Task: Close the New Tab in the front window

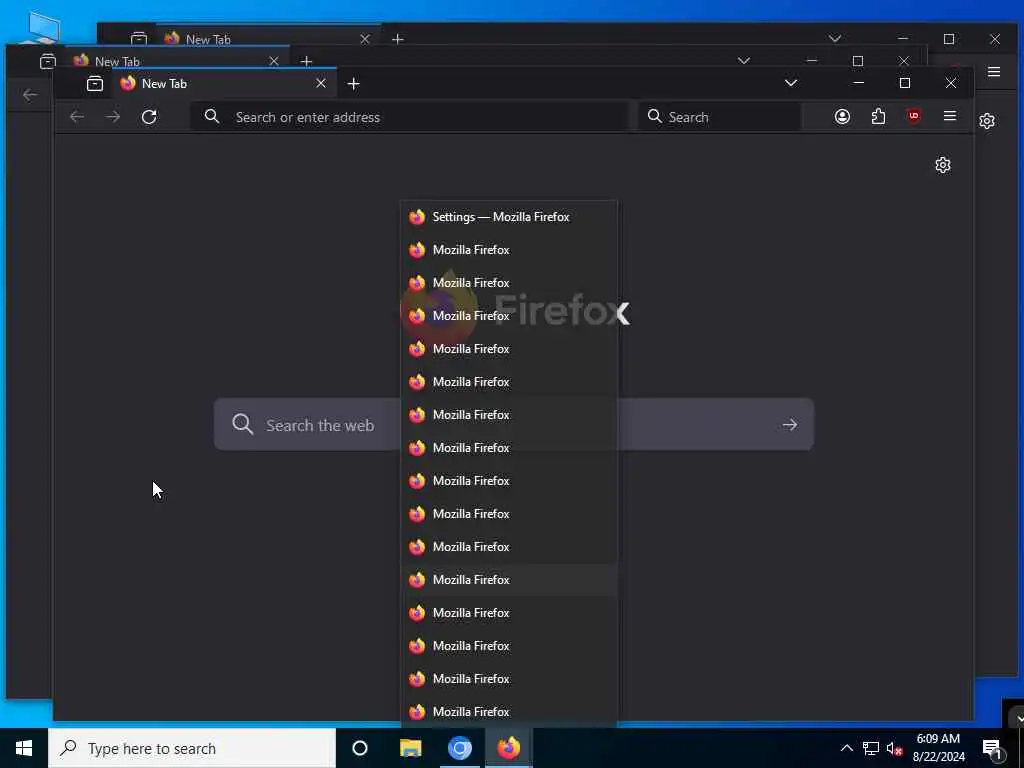Action: (321, 83)
